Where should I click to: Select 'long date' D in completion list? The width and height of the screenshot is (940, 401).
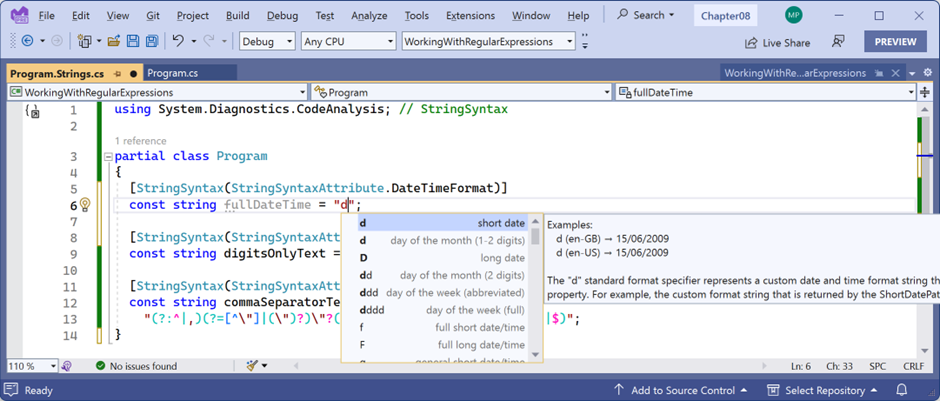pyautogui.click(x=441, y=258)
